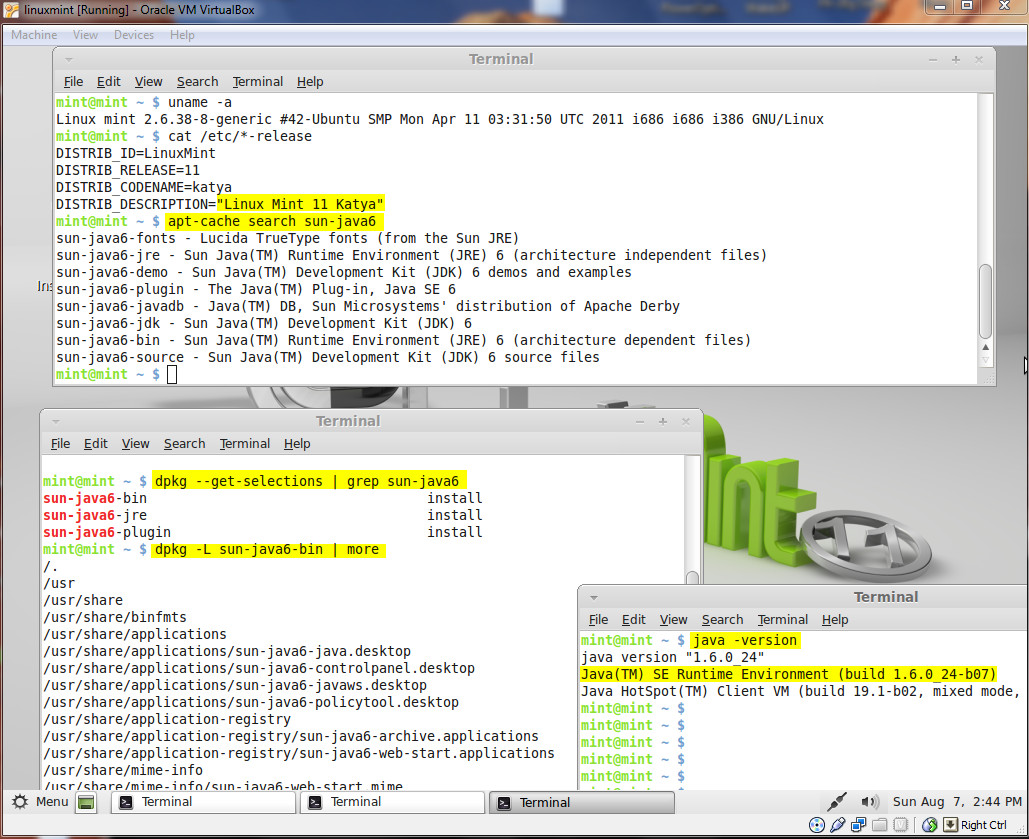The height and width of the screenshot is (839, 1029).
Task: Open Terminal menu in the dpkg Terminal window
Action: coord(245,444)
